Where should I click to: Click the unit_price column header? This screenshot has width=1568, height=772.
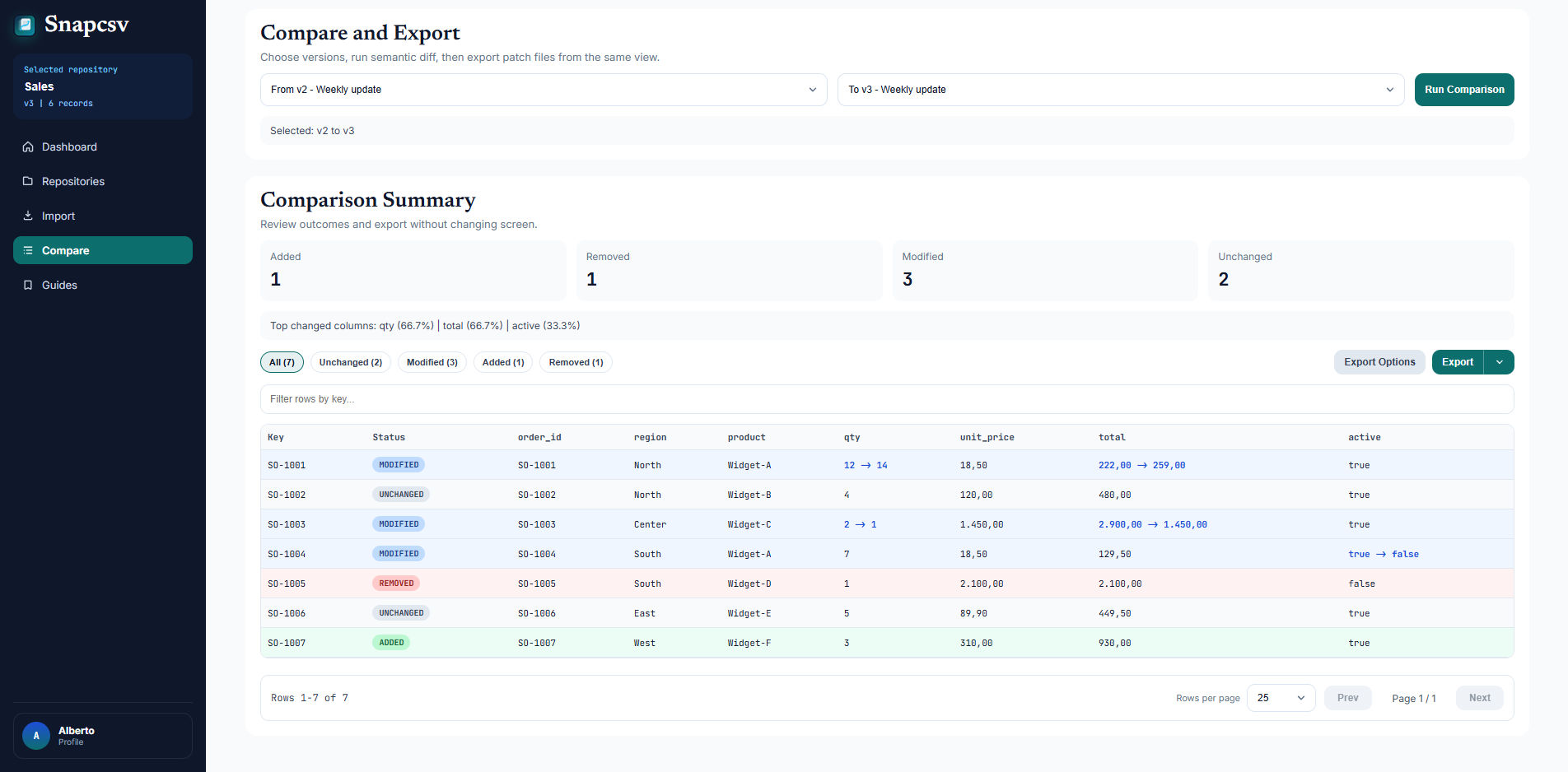point(987,437)
